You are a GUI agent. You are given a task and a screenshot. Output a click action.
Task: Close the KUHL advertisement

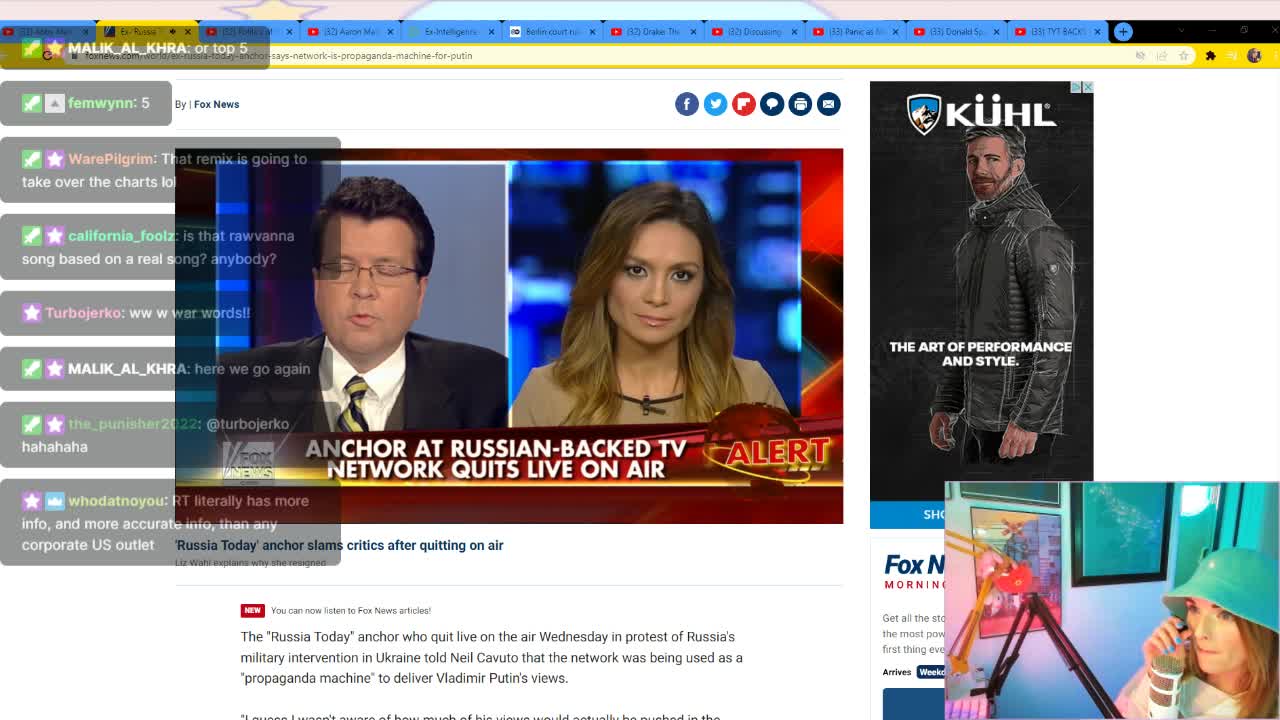[1088, 87]
